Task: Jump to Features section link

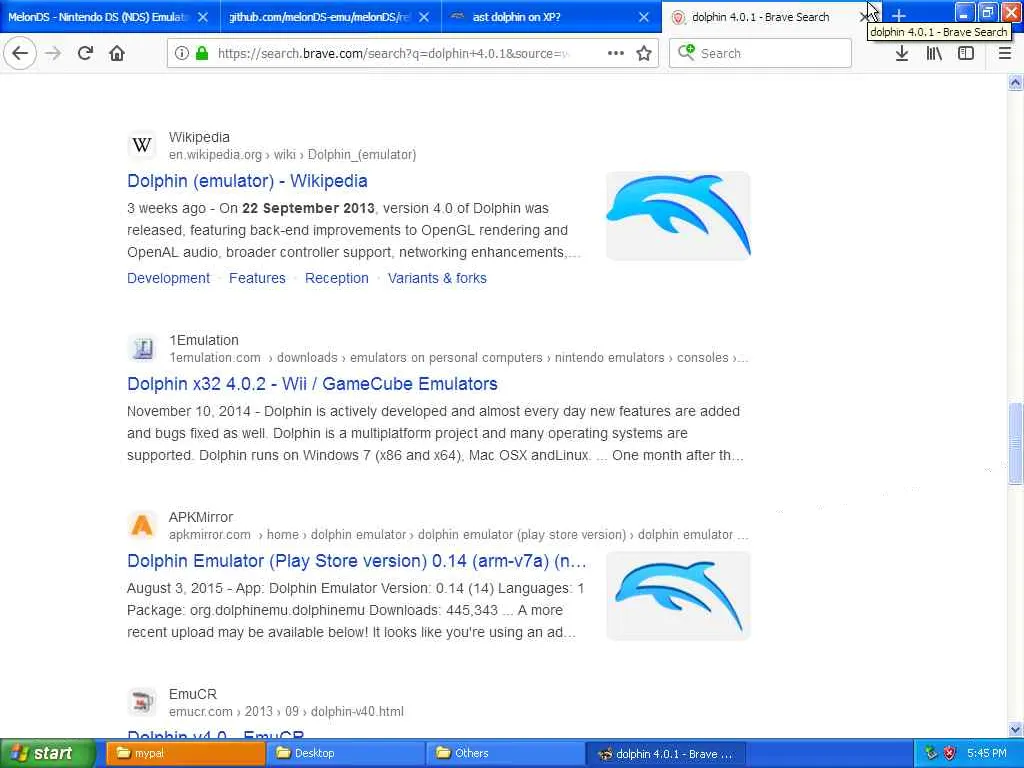Action: (257, 278)
